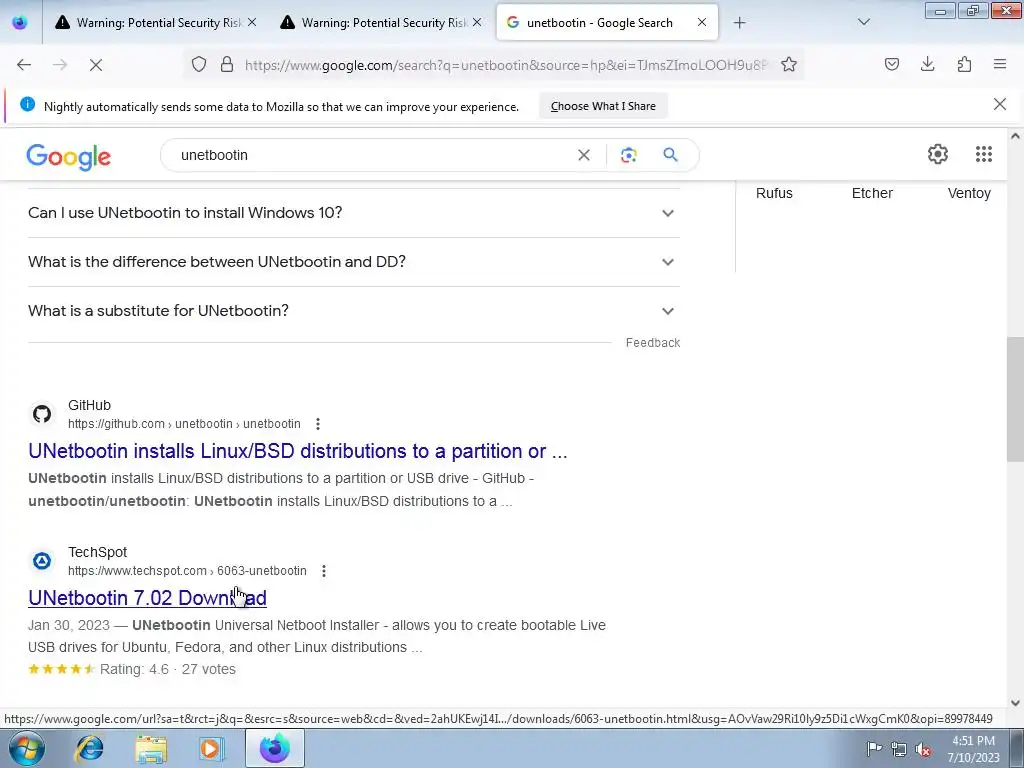Open the Windows Start menu
The width and height of the screenshot is (1024, 768).
click(x=26, y=748)
